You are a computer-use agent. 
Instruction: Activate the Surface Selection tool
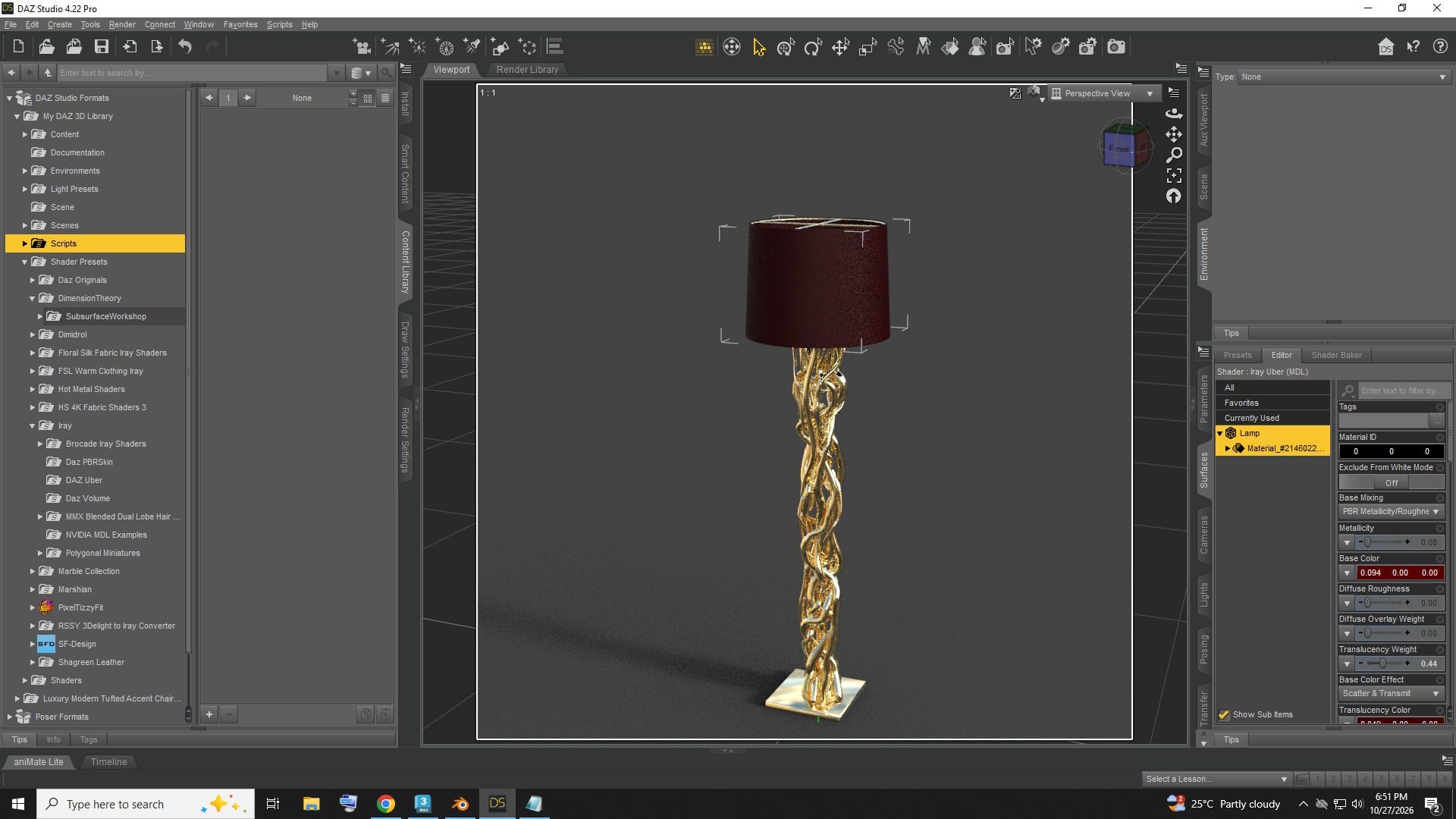click(x=950, y=47)
